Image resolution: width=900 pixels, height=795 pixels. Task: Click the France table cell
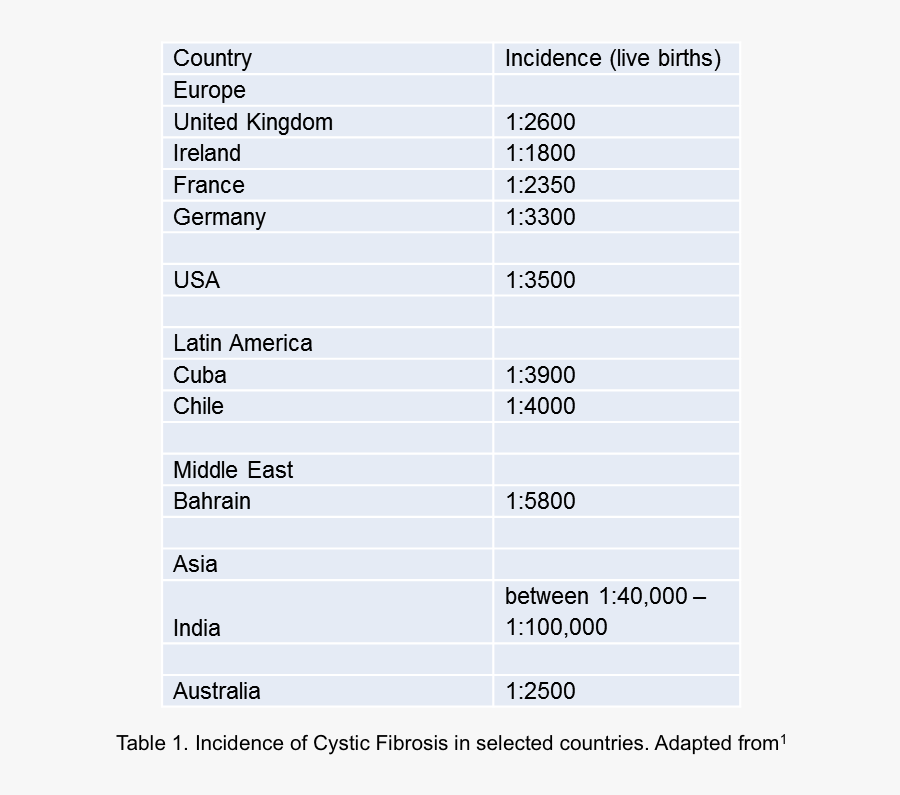coord(209,185)
